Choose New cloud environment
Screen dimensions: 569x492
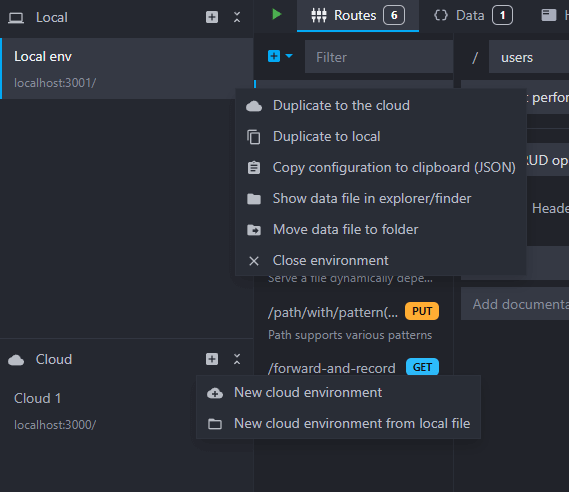tap(338, 393)
